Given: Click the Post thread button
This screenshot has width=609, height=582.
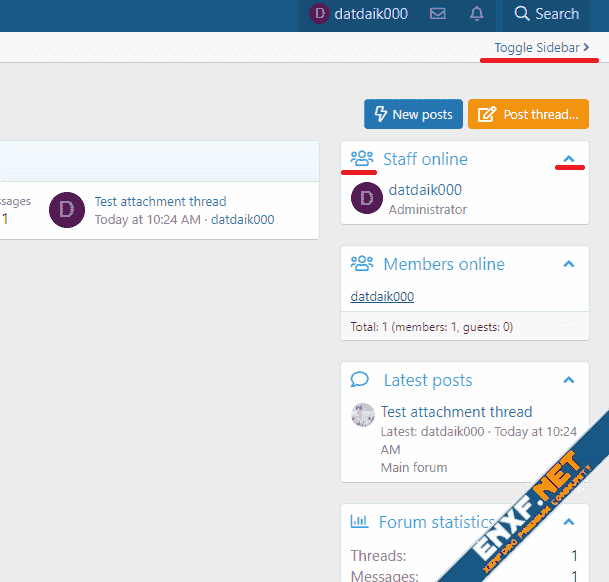Looking at the screenshot, I should coord(528,114).
